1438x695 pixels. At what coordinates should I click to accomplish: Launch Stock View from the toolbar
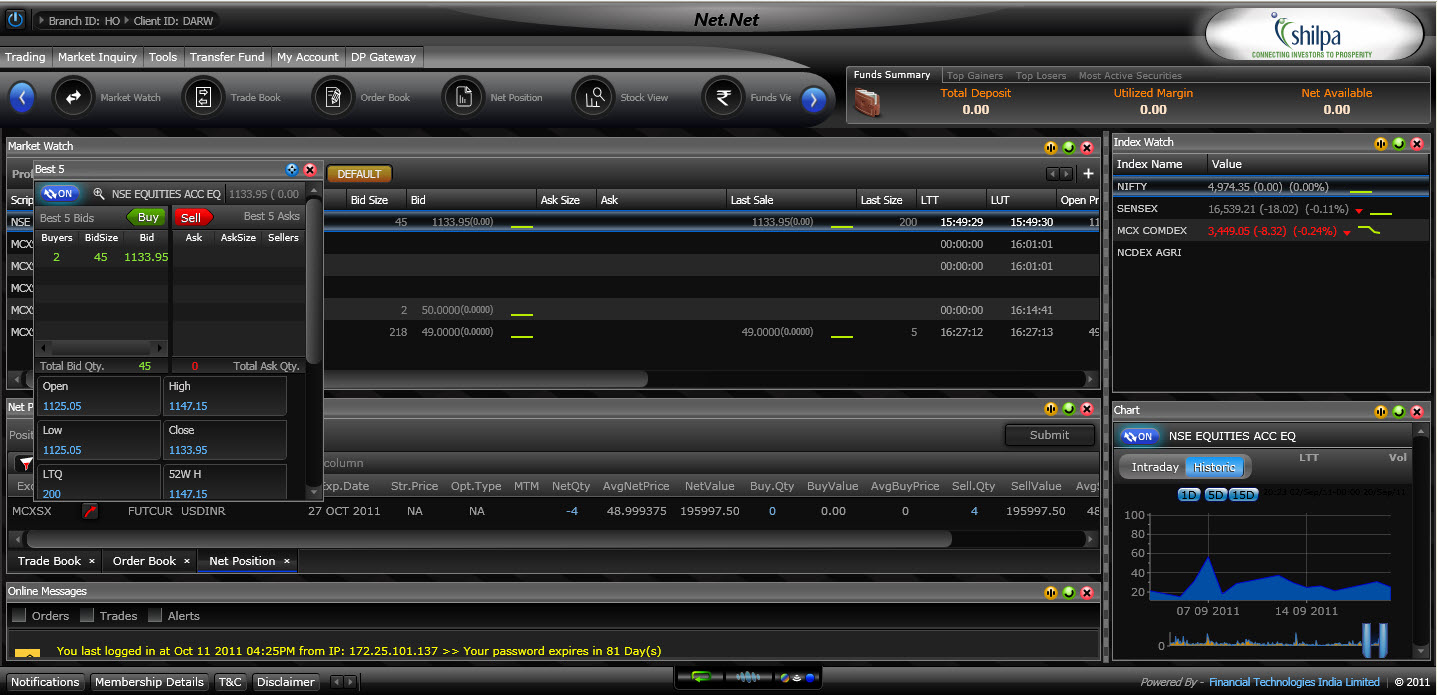point(593,97)
